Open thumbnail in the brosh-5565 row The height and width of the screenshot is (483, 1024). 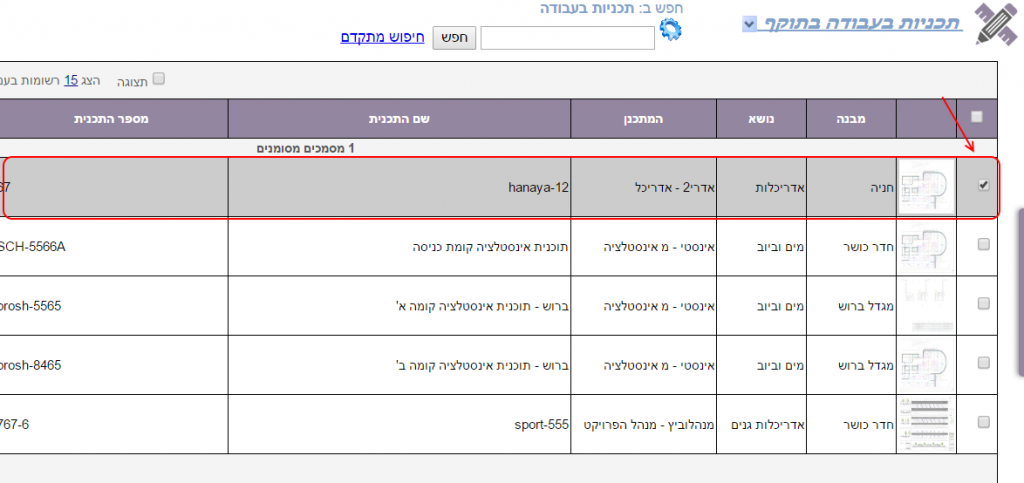[927, 306]
